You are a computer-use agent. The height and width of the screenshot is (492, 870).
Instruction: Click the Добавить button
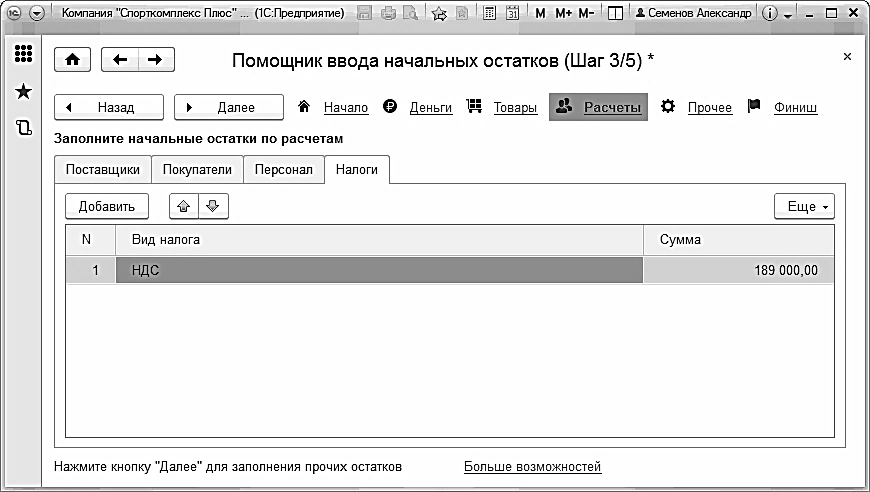pos(107,206)
